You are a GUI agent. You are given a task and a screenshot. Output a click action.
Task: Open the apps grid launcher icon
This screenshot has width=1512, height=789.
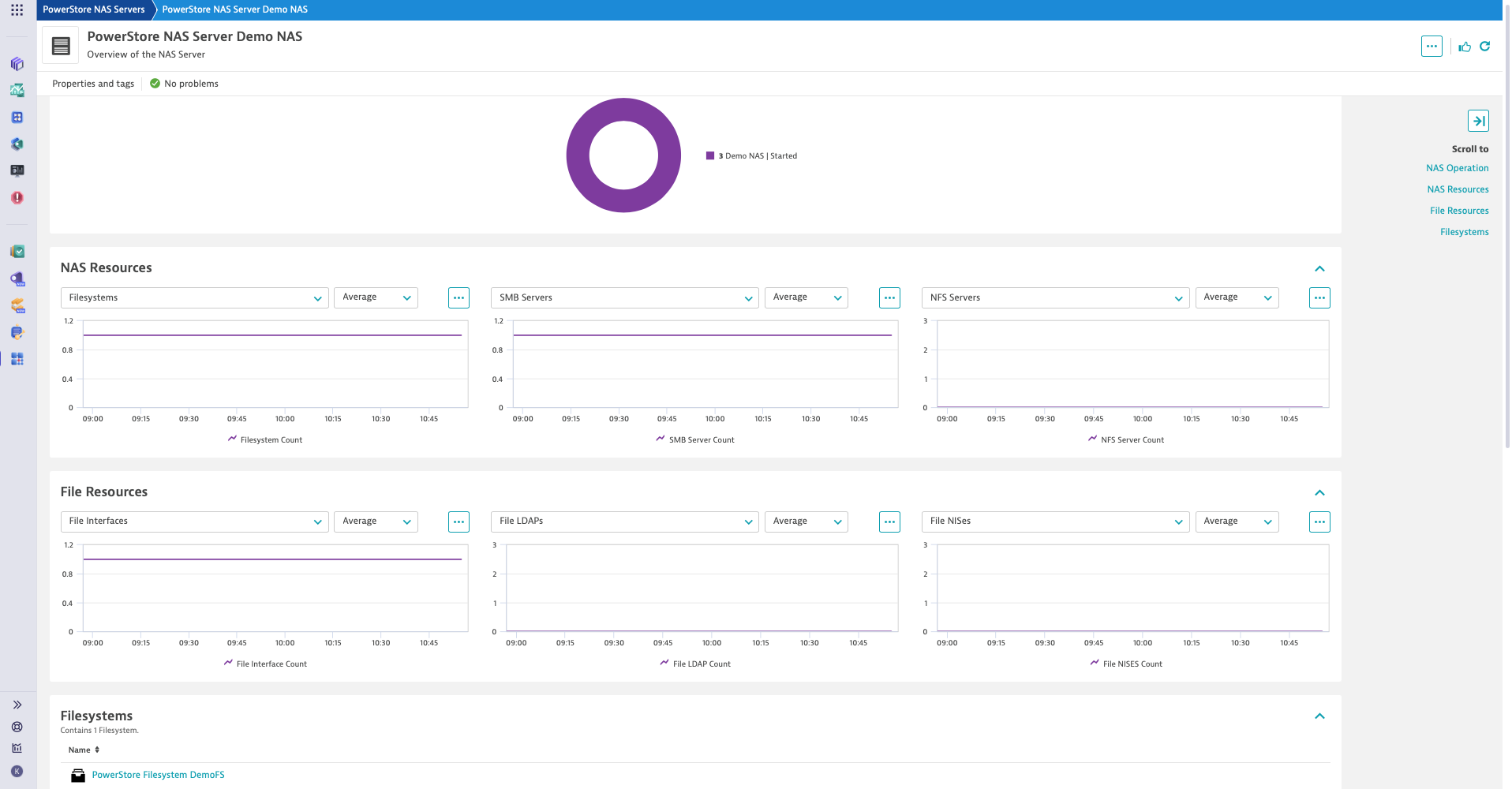[x=17, y=9]
